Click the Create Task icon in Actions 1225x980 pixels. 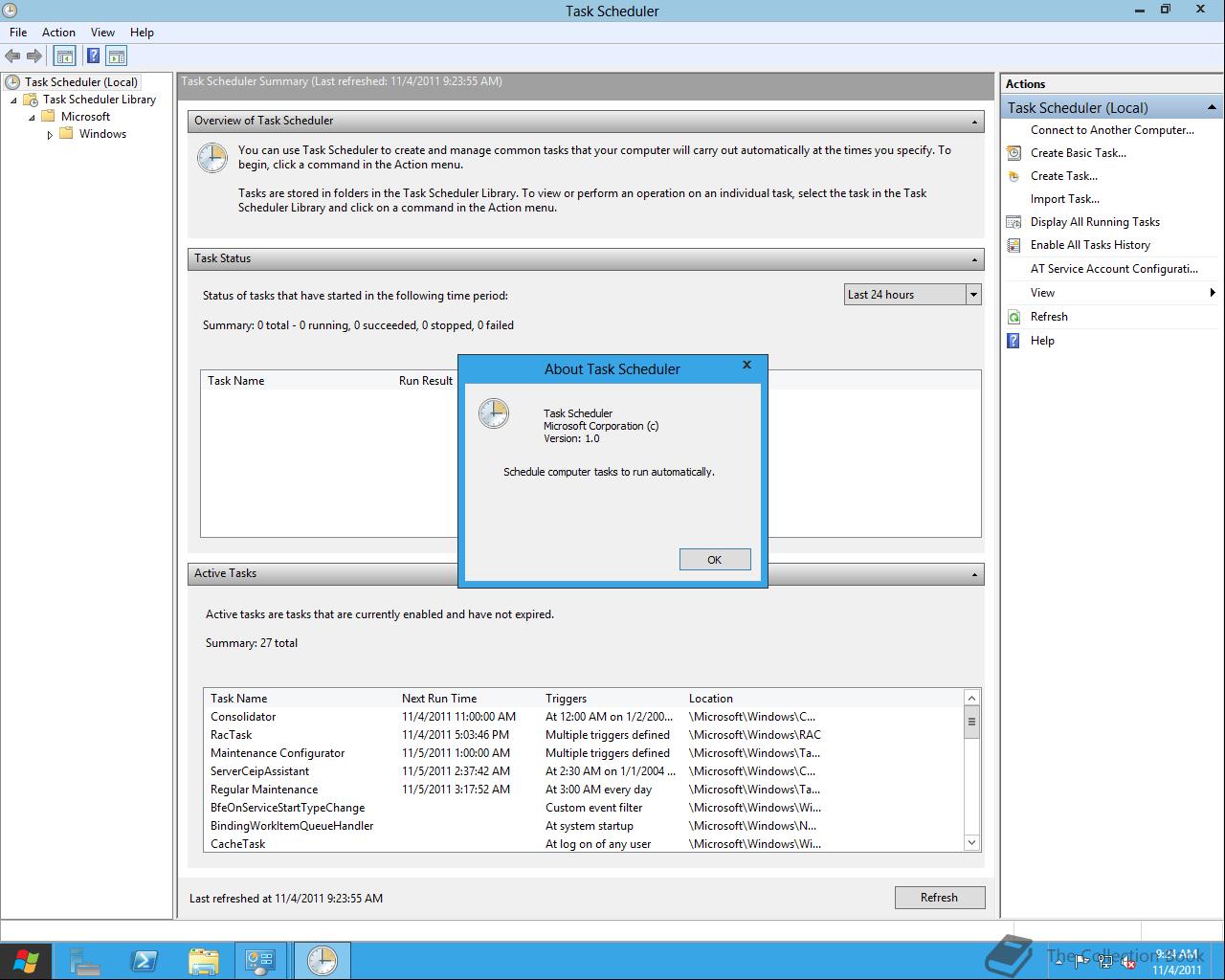click(x=1013, y=176)
